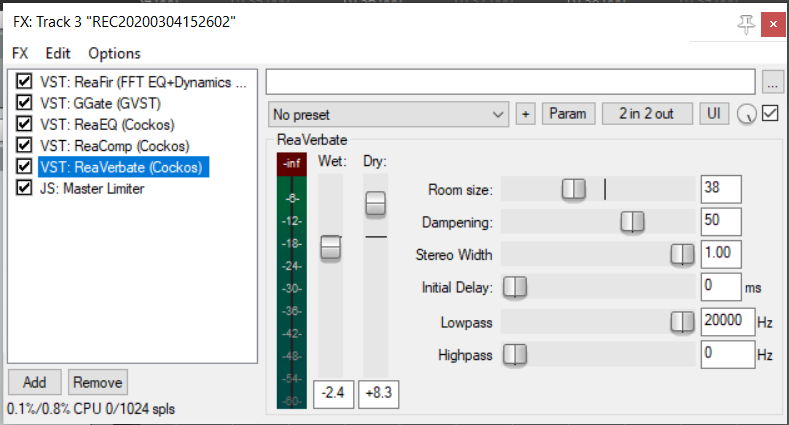The width and height of the screenshot is (789, 425).
Task: Uncheck the ReaVerbate (Cockos) checkbox
Action: [24, 166]
